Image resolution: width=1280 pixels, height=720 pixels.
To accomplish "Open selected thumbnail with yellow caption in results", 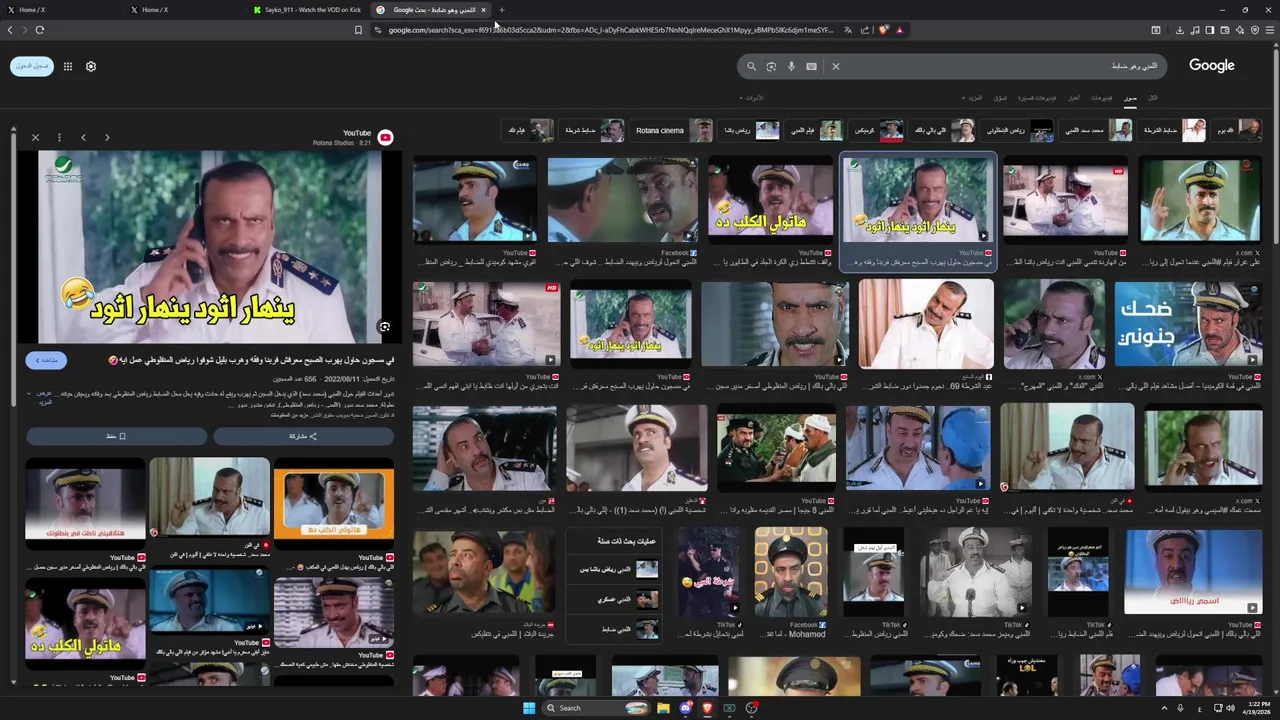I will tap(918, 199).
